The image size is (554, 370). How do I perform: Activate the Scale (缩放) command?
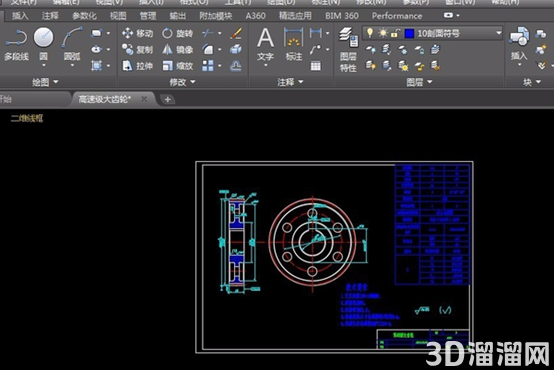tap(177, 66)
